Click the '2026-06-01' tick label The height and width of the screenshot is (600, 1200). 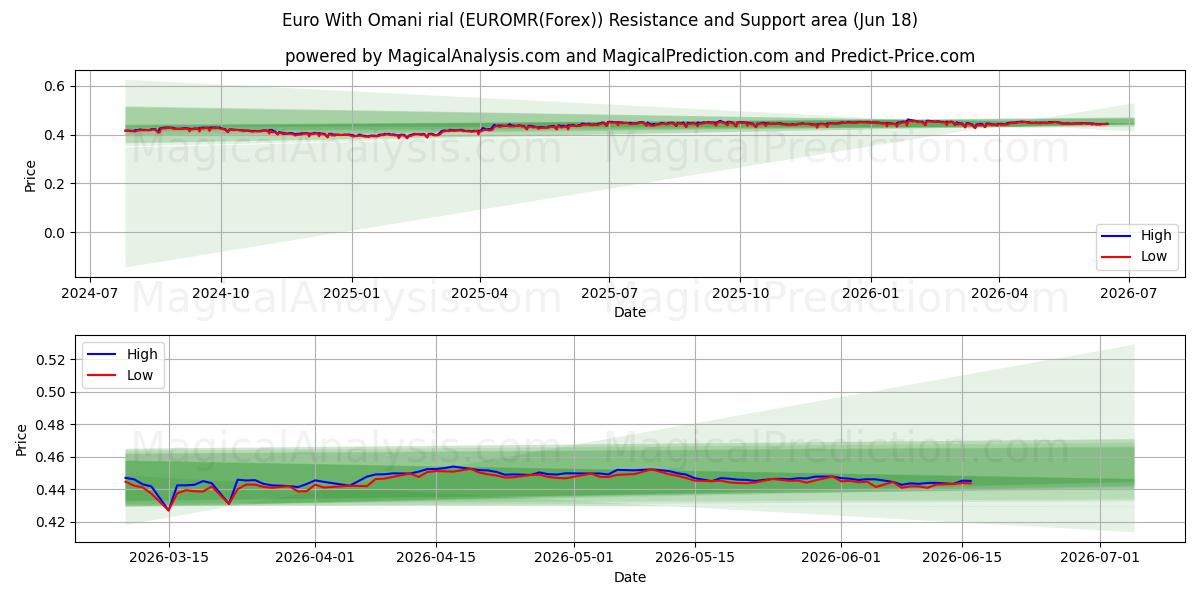pyautogui.click(x=842, y=559)
